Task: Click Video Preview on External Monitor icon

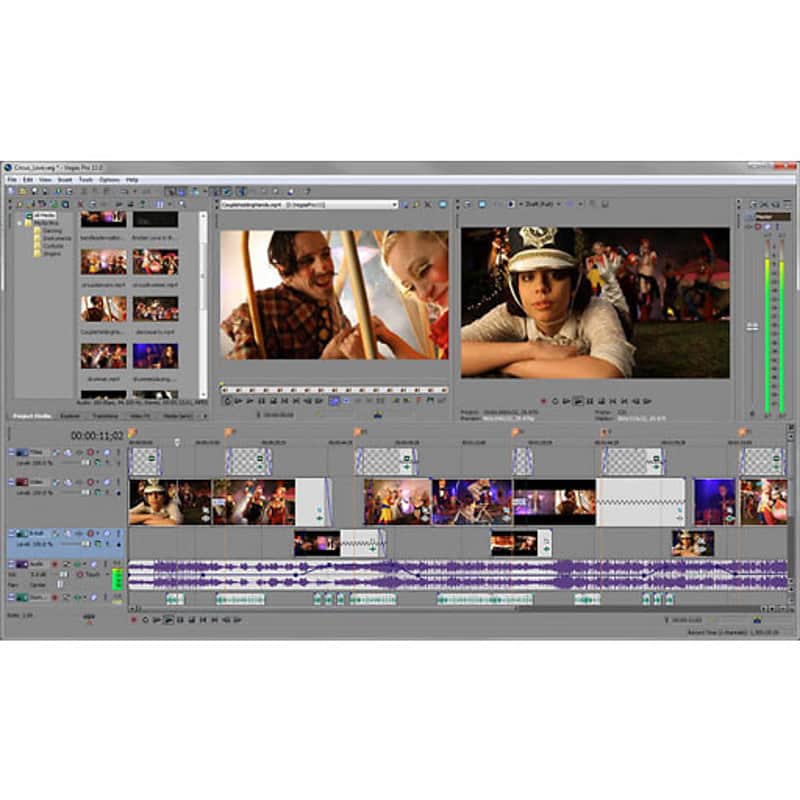Action: (x=483, y=204)
